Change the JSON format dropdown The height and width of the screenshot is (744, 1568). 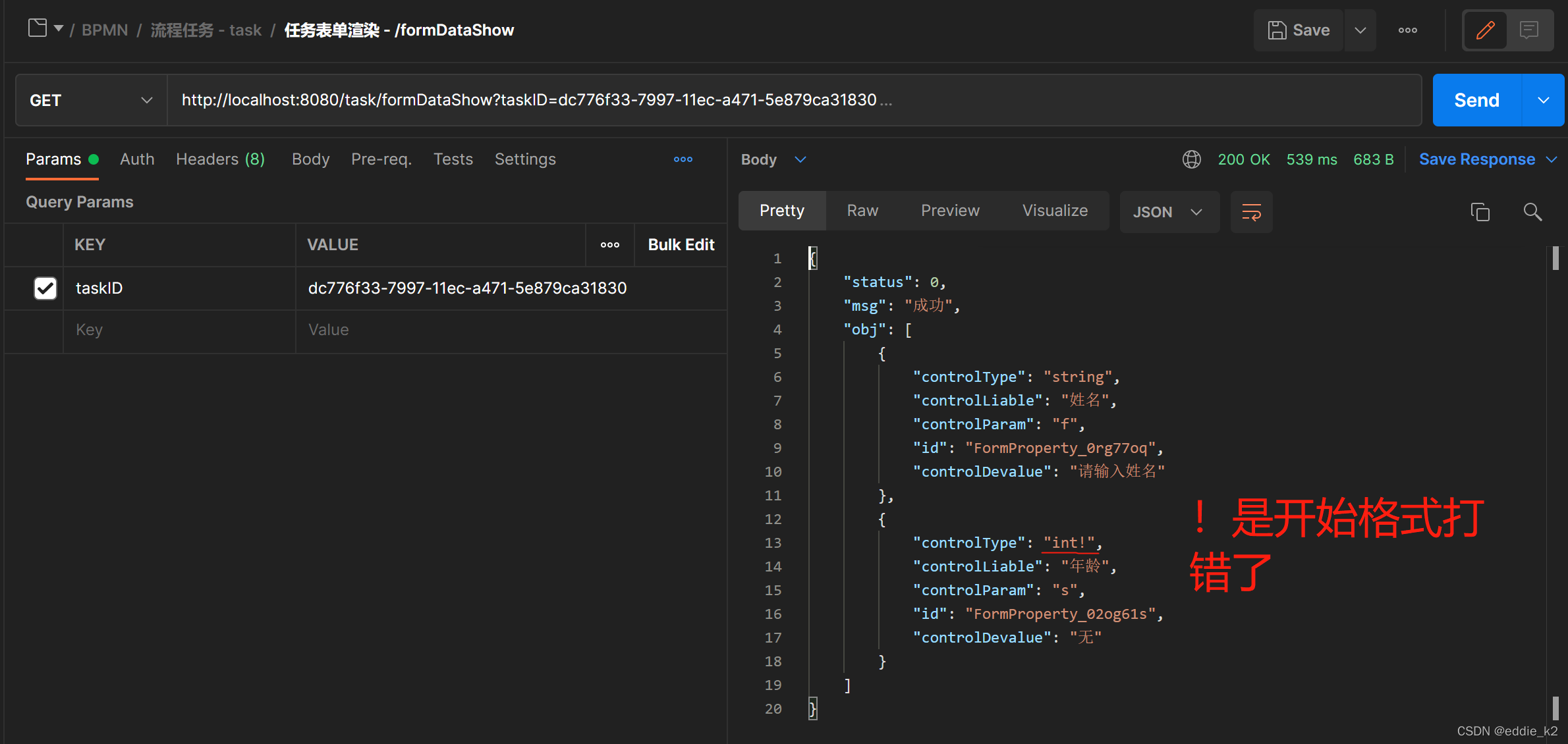coord(1169,212)
